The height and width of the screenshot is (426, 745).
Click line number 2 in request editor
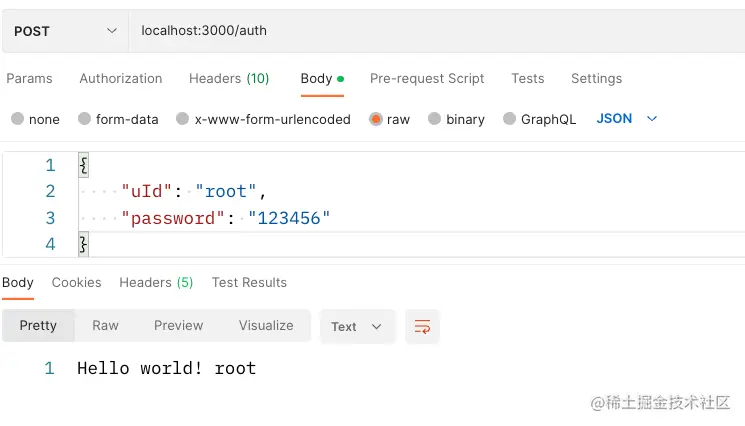[50, 191]
